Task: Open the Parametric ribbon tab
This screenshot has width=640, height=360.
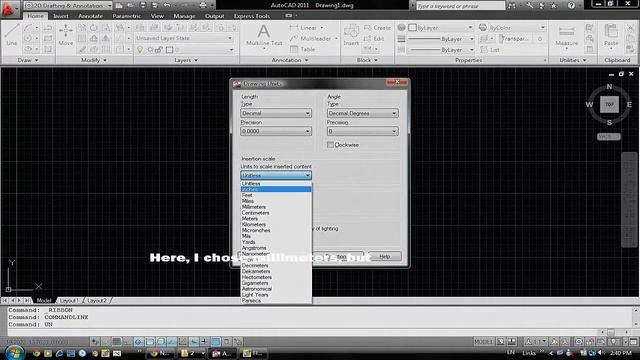Action: (127, 16)
